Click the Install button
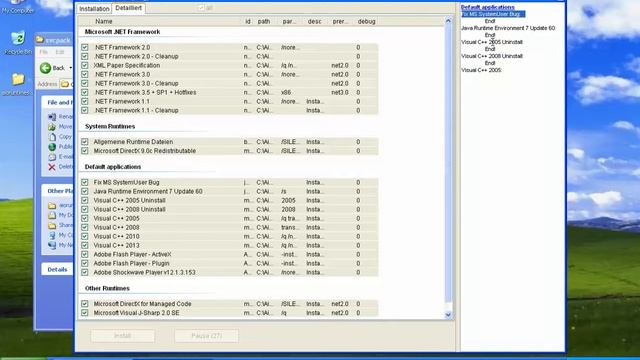The width and height of the screenshot is (640, 360). pyautogui.click(x=122, y=336)
